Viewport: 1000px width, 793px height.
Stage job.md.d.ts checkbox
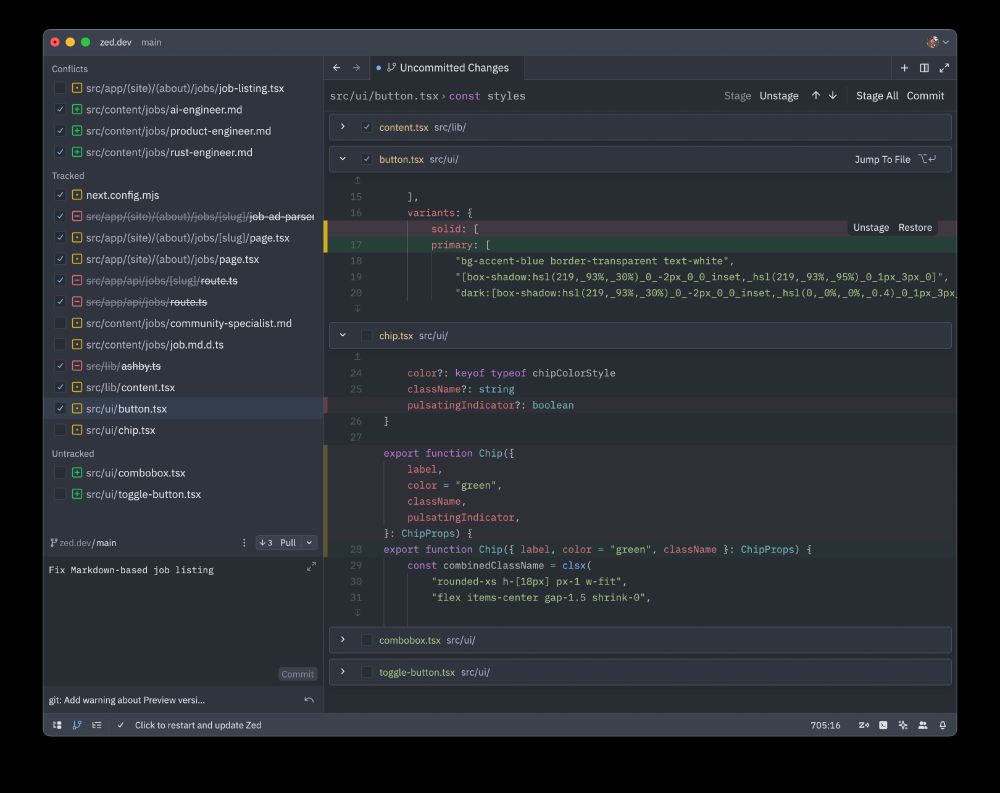point(60,345)
